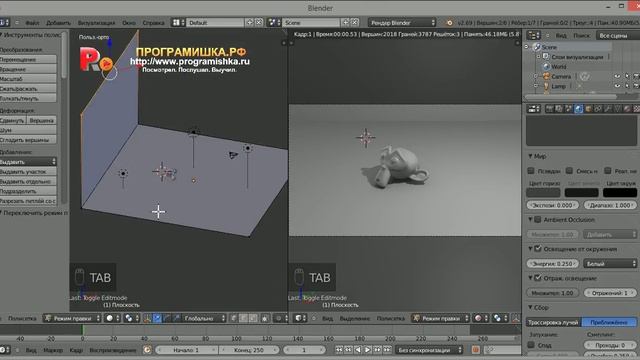The height and width of the screenshot is (360, 640).
Task: Click the Энергия 0.250 slider field
Action: [553, 264]
